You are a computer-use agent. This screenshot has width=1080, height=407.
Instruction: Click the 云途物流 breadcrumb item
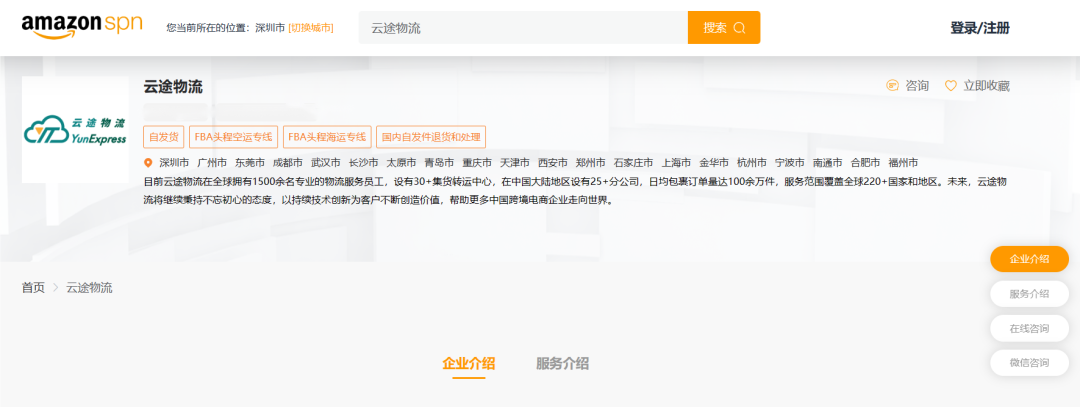(89, 288)
